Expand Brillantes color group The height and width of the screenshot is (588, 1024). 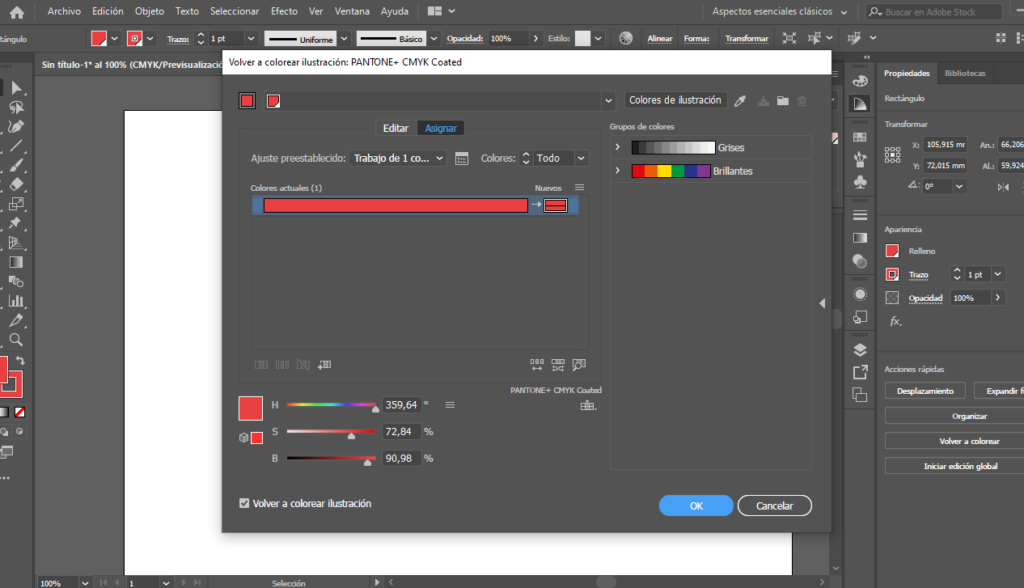point(617,171)
